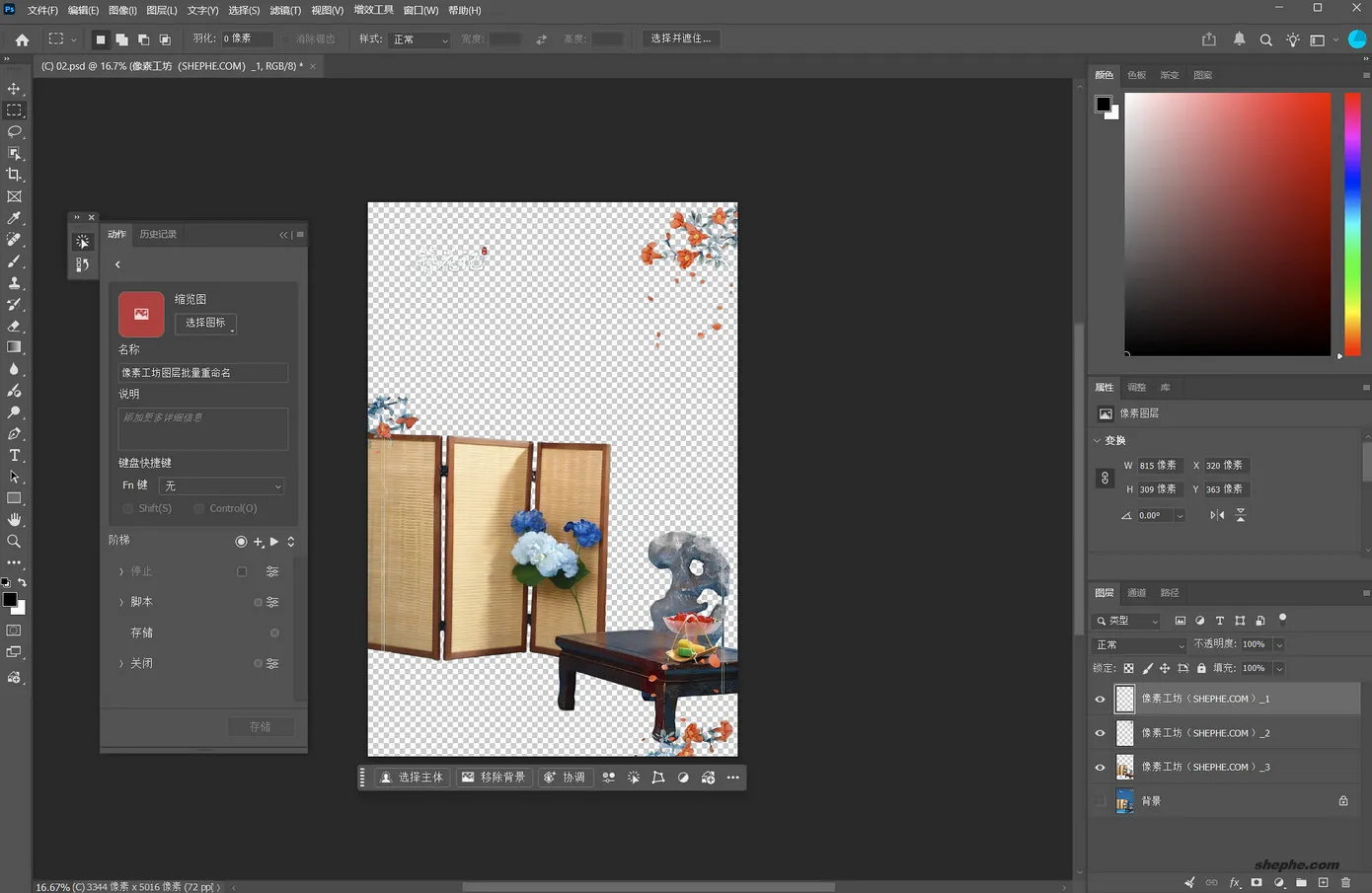Select the Gradient tool

[14, 347]
